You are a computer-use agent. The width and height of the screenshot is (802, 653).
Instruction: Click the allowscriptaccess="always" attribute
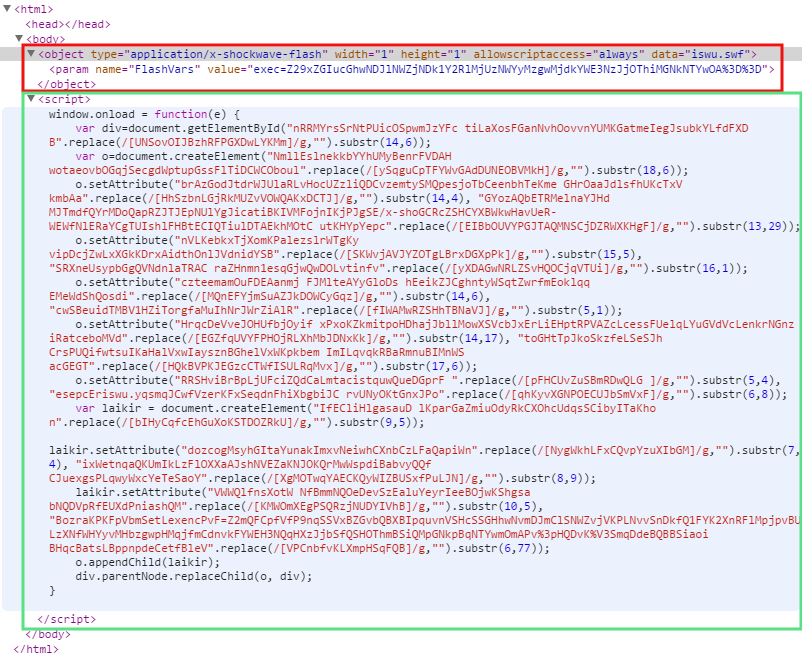click(x=559, y=54)
